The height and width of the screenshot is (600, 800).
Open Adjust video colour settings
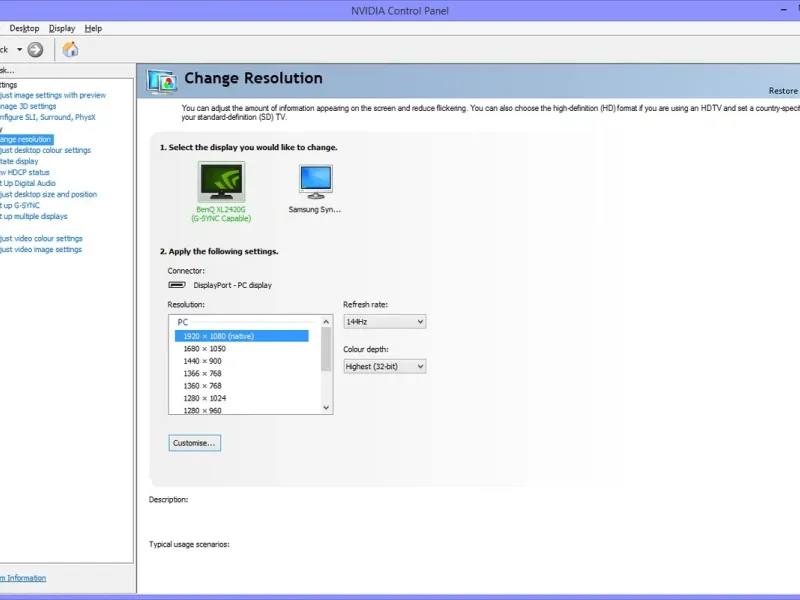tap(41, 238)
